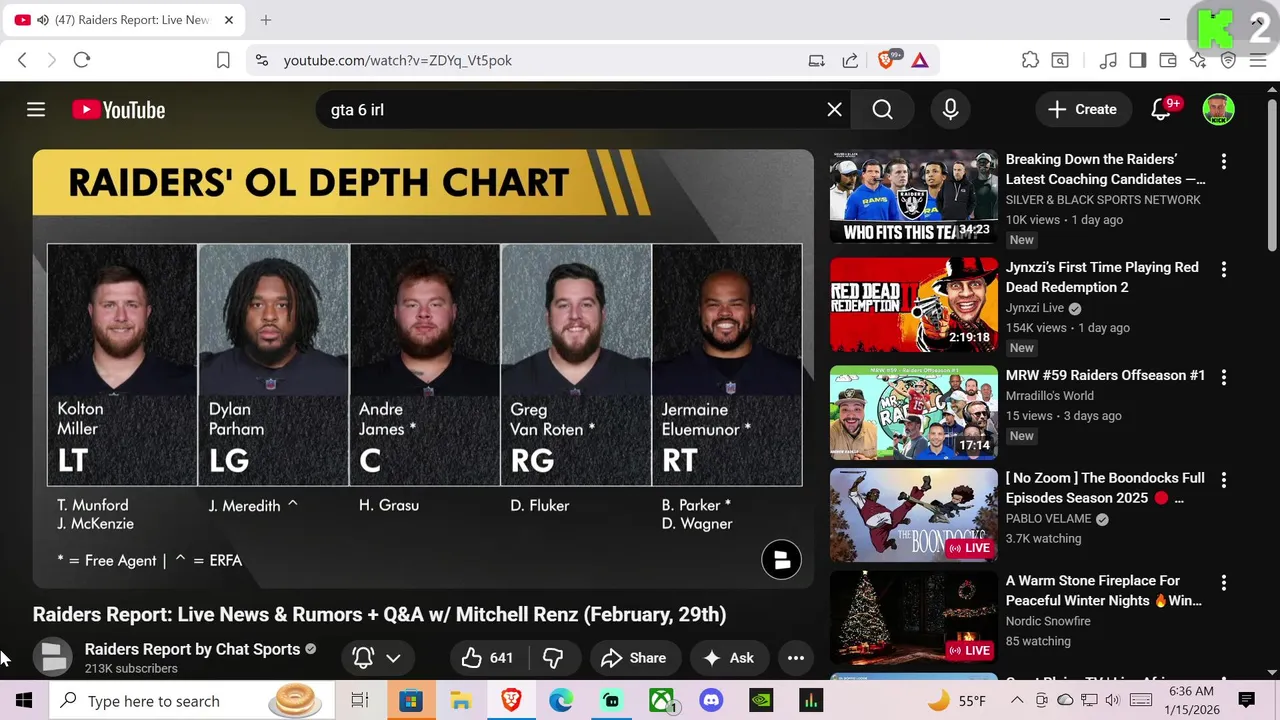This screenshot has height=720, width=1280.
Task: Open more actions ellipsis under video
Action: click(796, 658)
